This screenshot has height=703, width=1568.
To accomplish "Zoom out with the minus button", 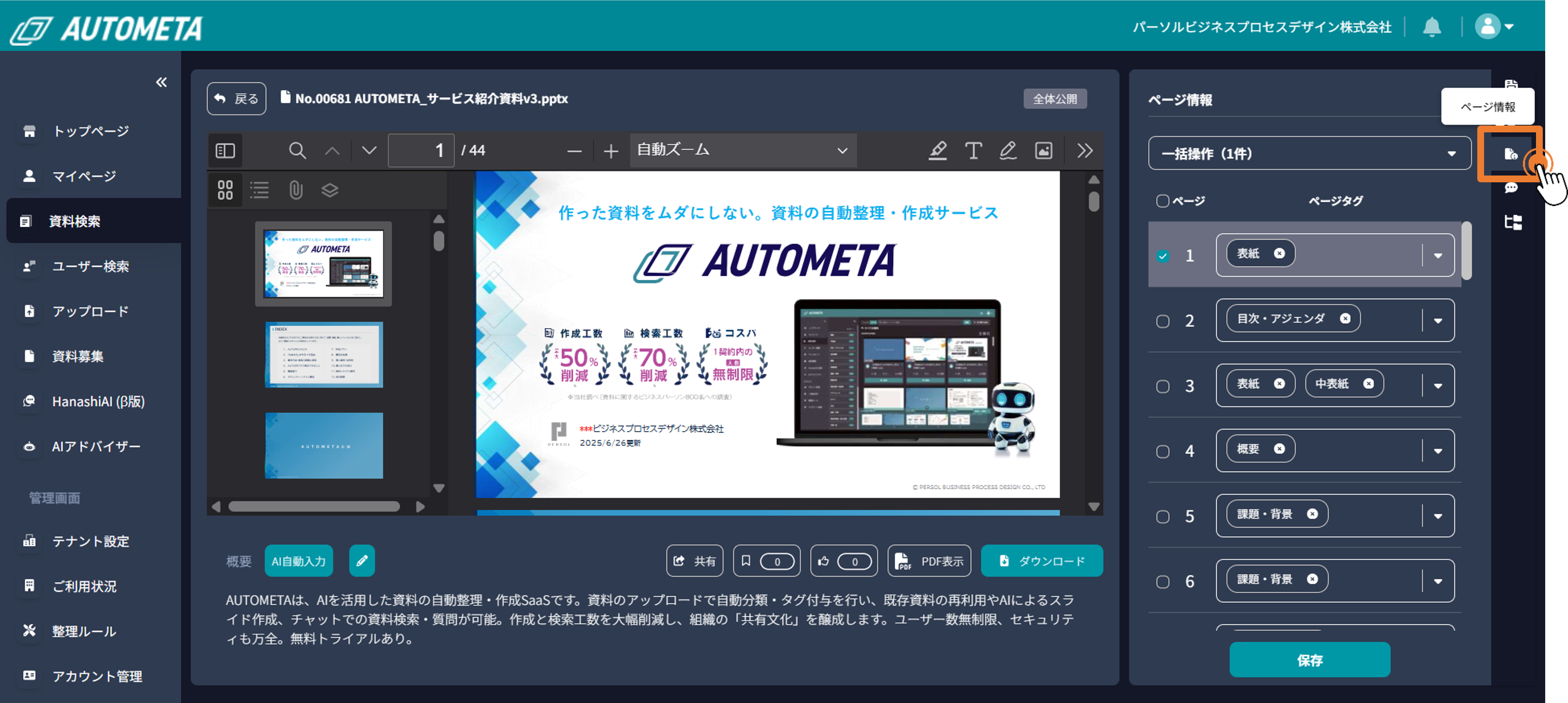I will [574, 151].
